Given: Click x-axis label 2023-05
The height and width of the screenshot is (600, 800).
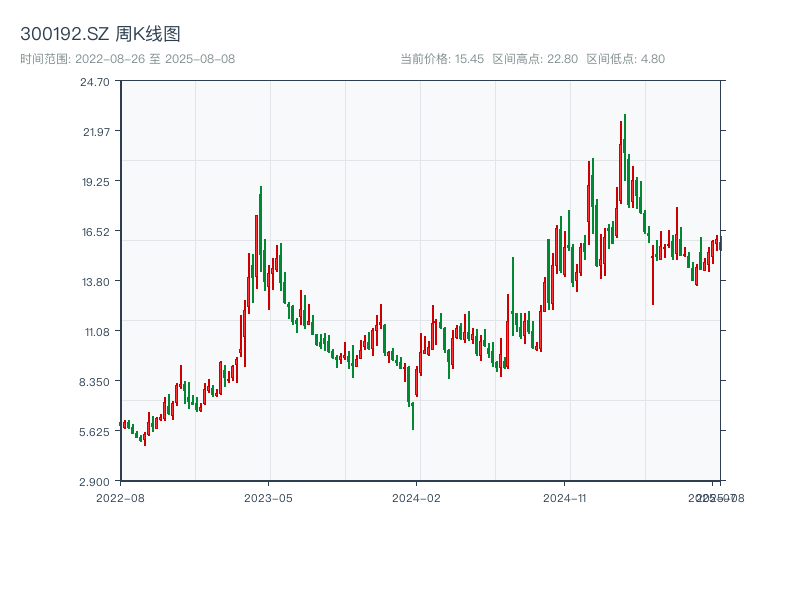Looking at the screenshot, I should (x=268, y=498).
